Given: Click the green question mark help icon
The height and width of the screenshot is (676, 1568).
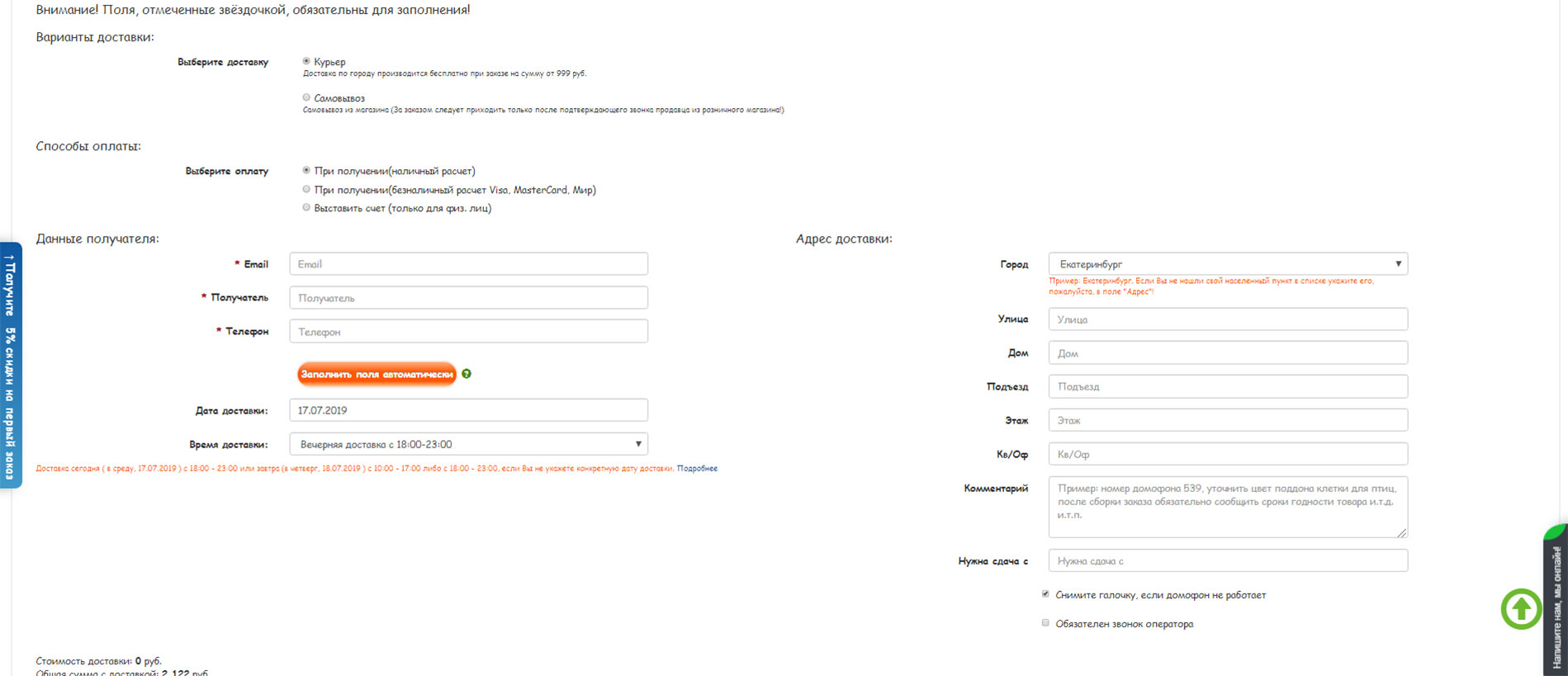Looking at the screenshot, I should 467,374.
